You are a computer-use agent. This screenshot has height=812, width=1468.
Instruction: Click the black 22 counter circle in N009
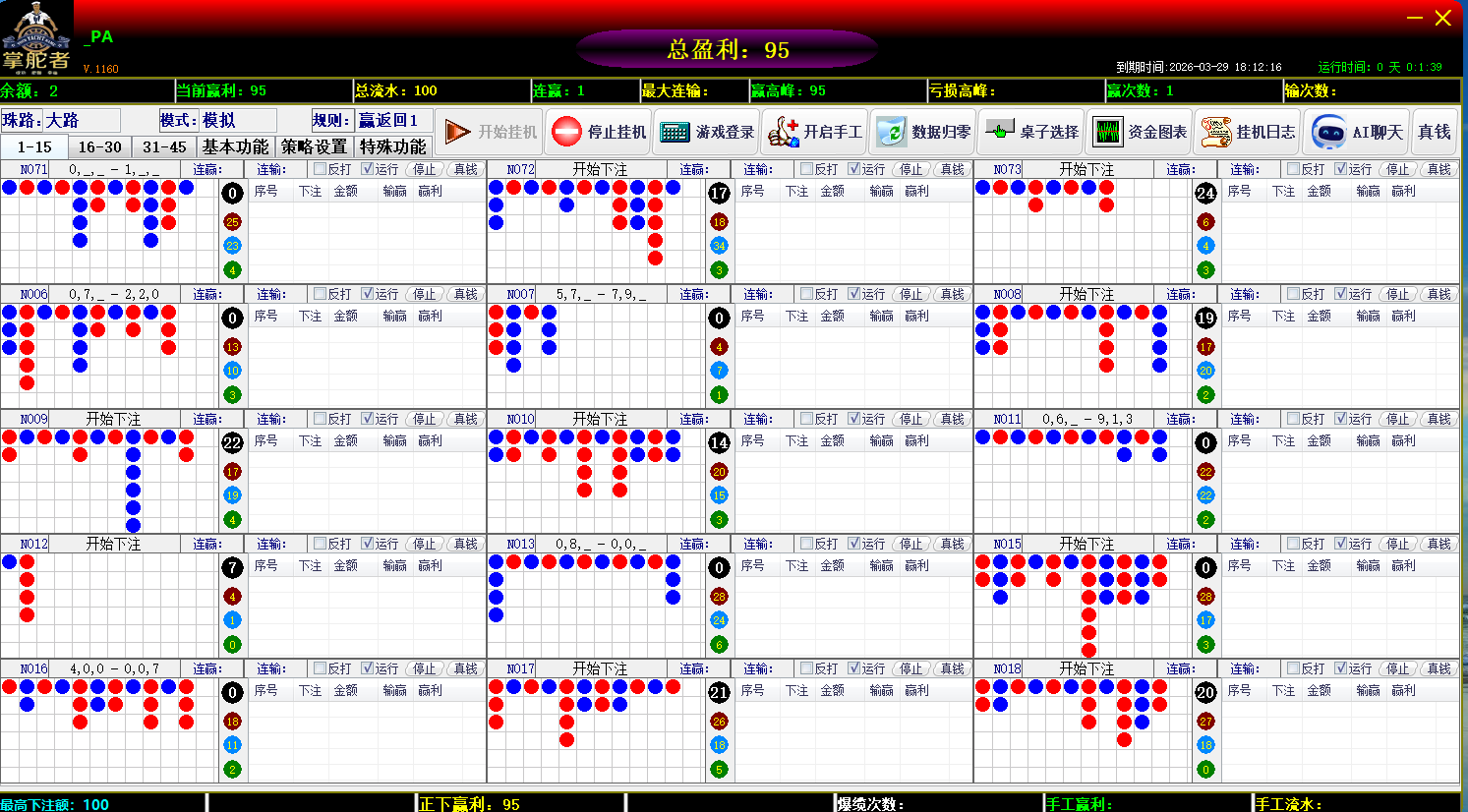pos(232,443)
